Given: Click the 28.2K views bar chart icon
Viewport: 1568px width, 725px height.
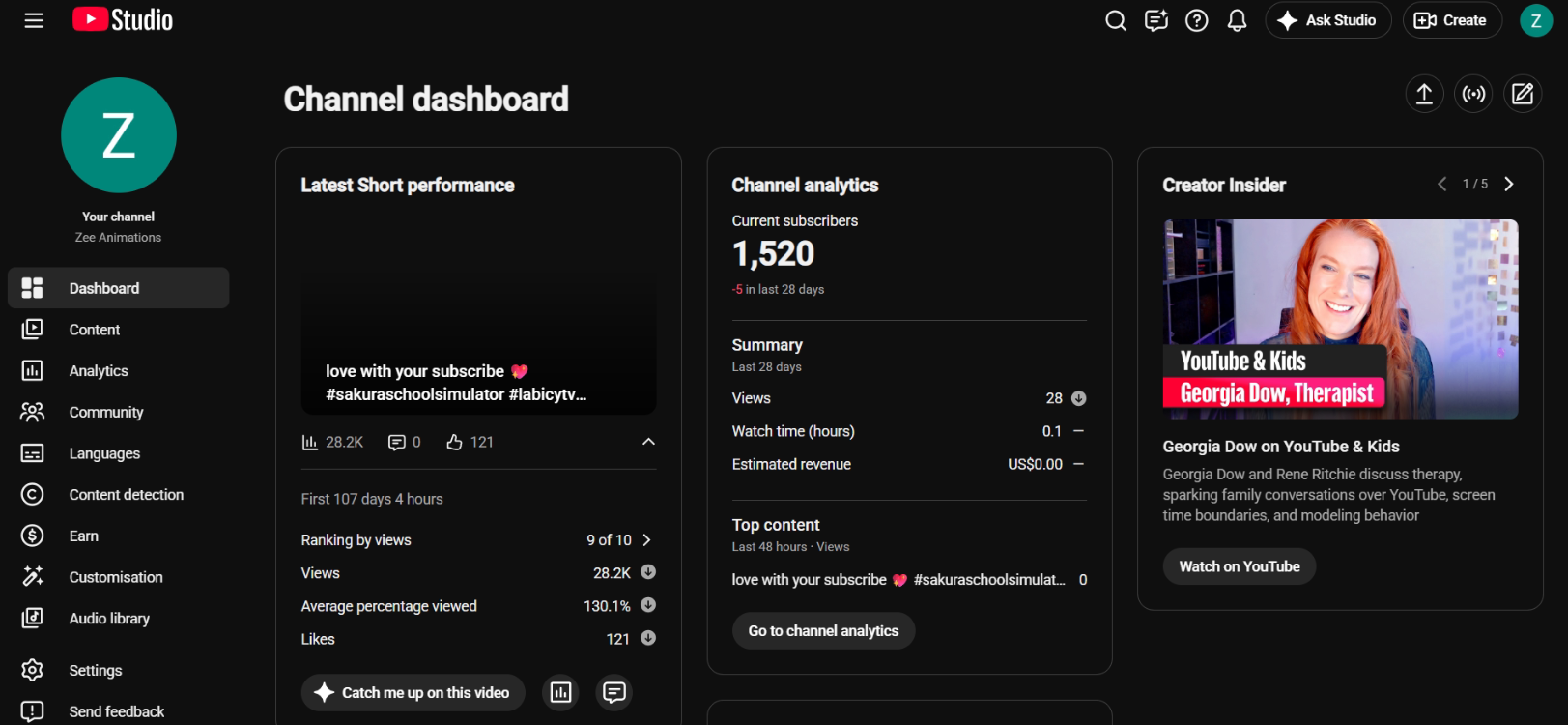Looking at the screenshot, I should coord(310,442).
